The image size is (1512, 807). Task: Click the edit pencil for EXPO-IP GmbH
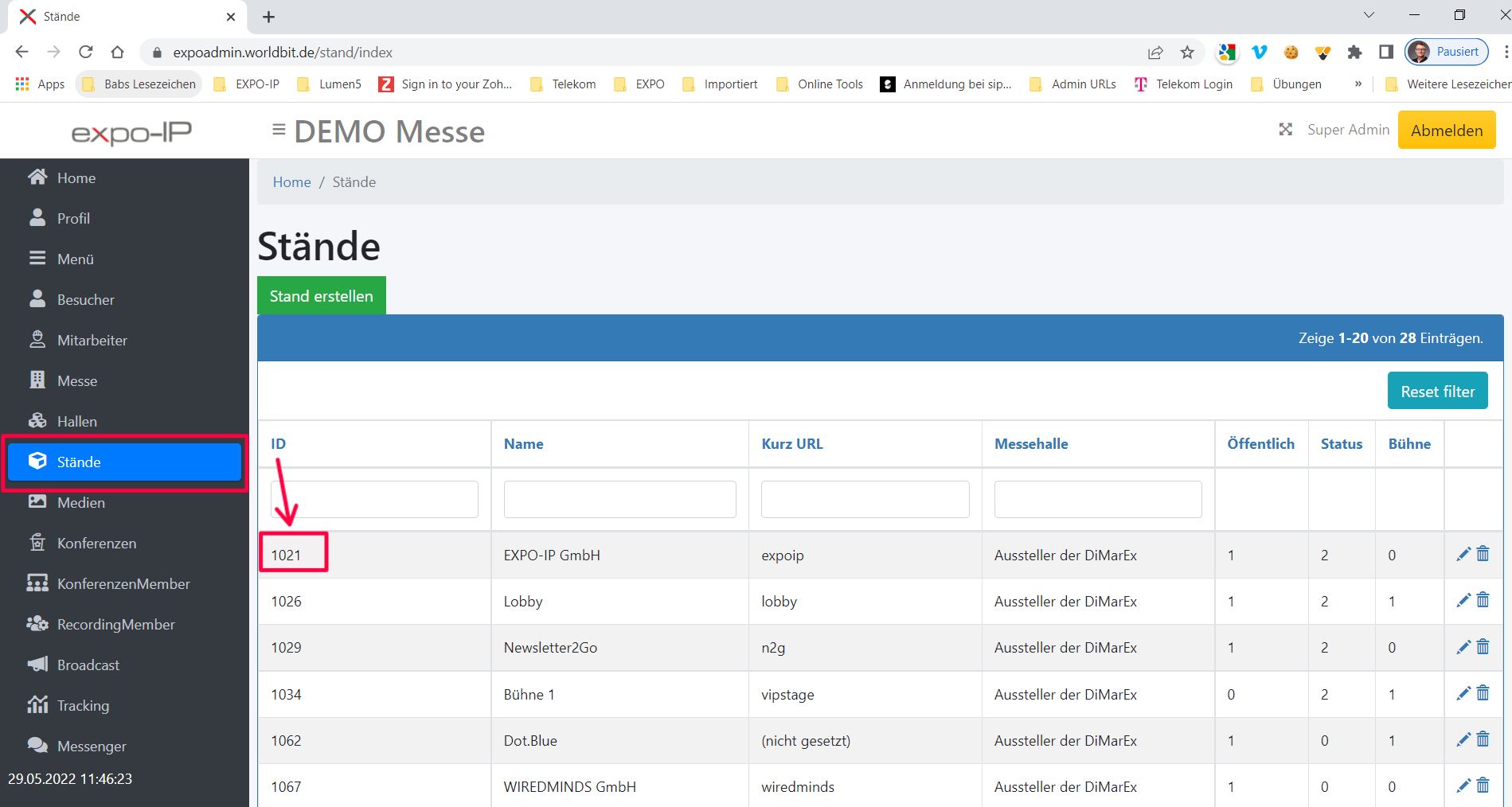point(1463,555)
